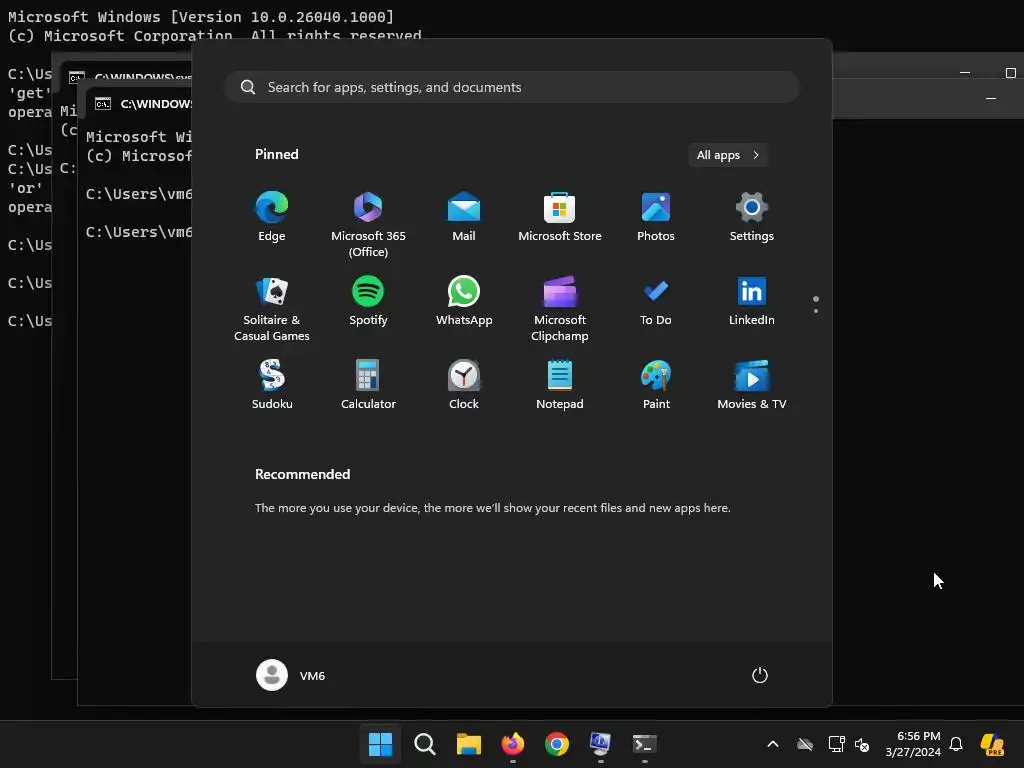This screenshot has height=768, width=1024.
Task: Switch to the Terminal taskbar icon
Action: [645, 744]
